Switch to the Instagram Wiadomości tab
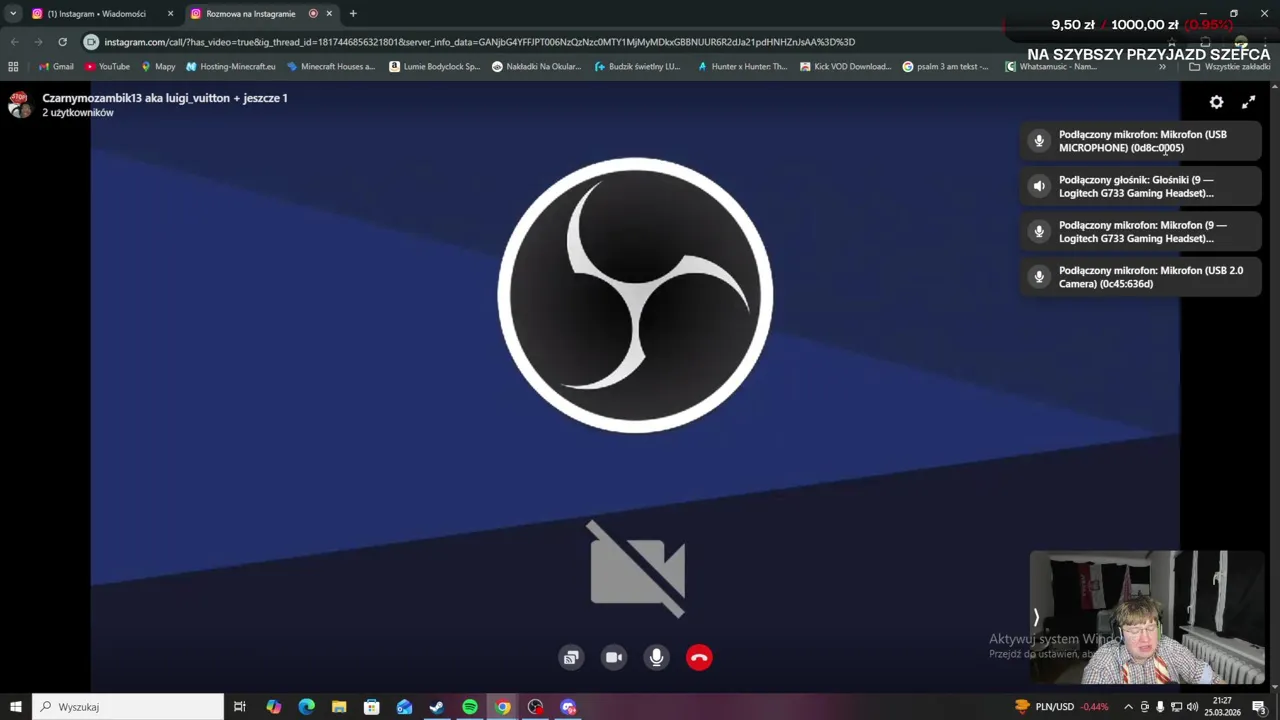Image resolution: width=1280 pixels, height=720 pixels. click(96, 14)
